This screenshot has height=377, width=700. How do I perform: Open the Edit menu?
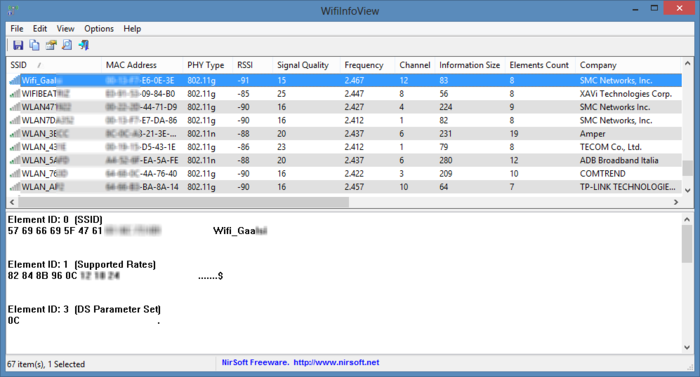[40, 29]
